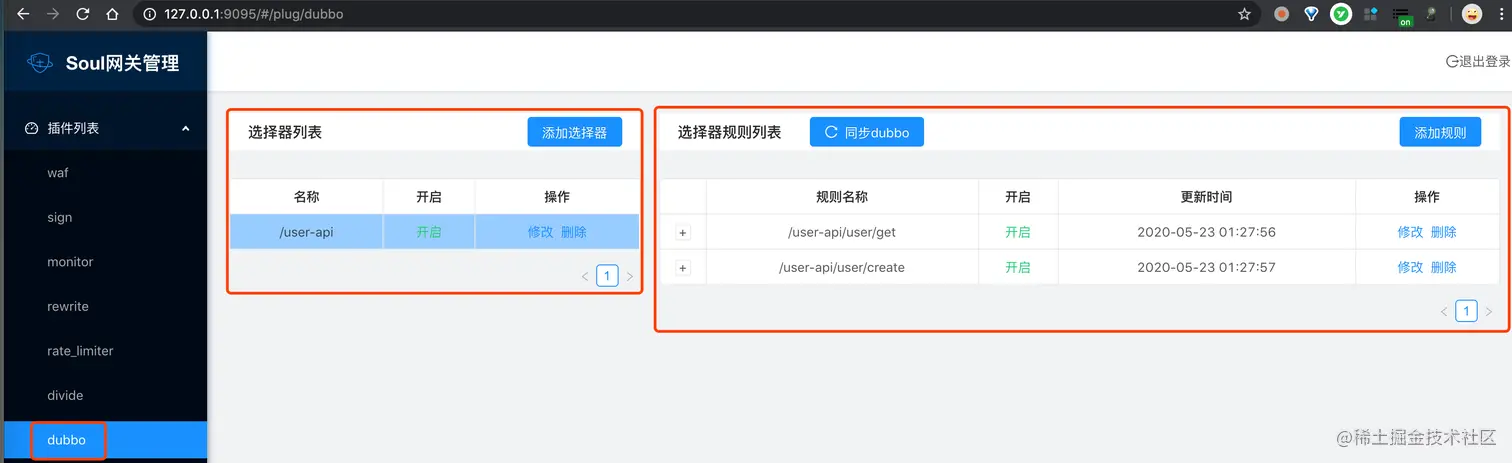Click timestamp 2020-05-23 01:27:57

[1206, 267]
